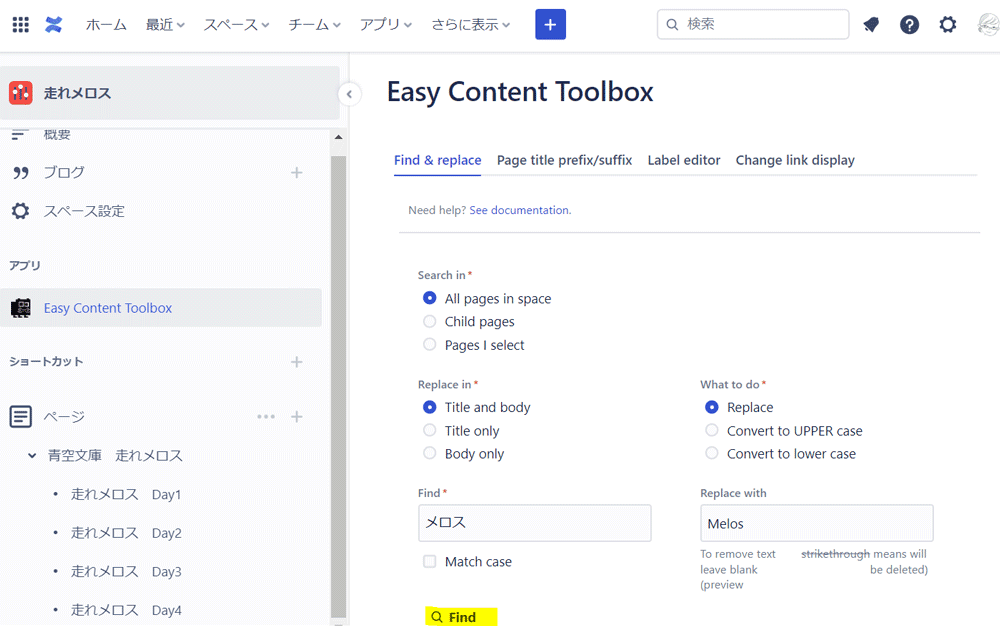The image size is (1000, 626).
Task: Click the See documentation link
Action: pyautogui.click(x=520, y=210)
